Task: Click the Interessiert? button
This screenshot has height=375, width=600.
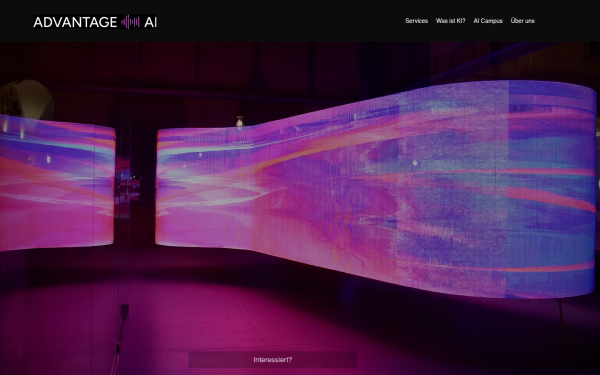Action: coord(272,360)
